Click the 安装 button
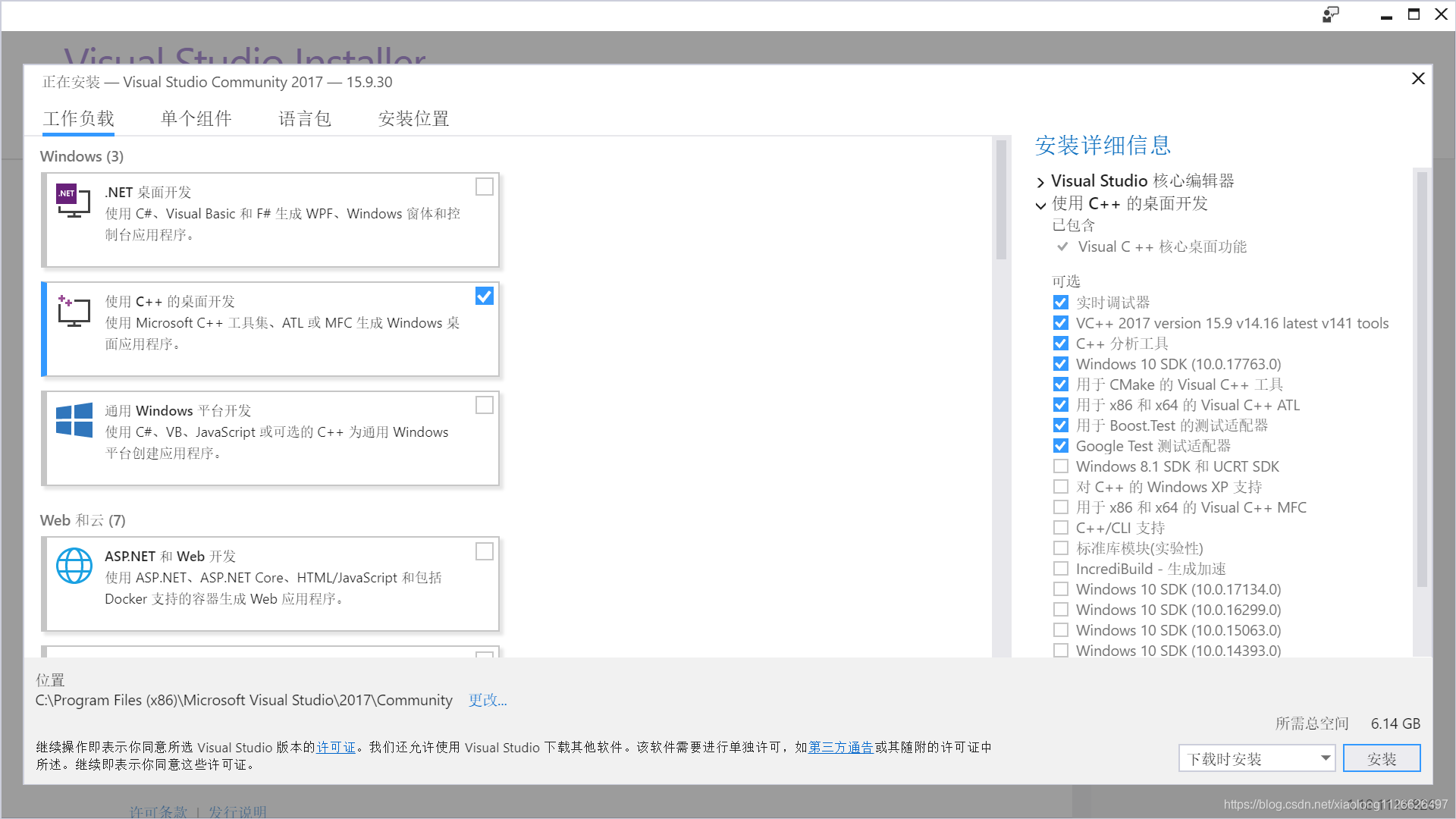 (x=1382, y=758)
